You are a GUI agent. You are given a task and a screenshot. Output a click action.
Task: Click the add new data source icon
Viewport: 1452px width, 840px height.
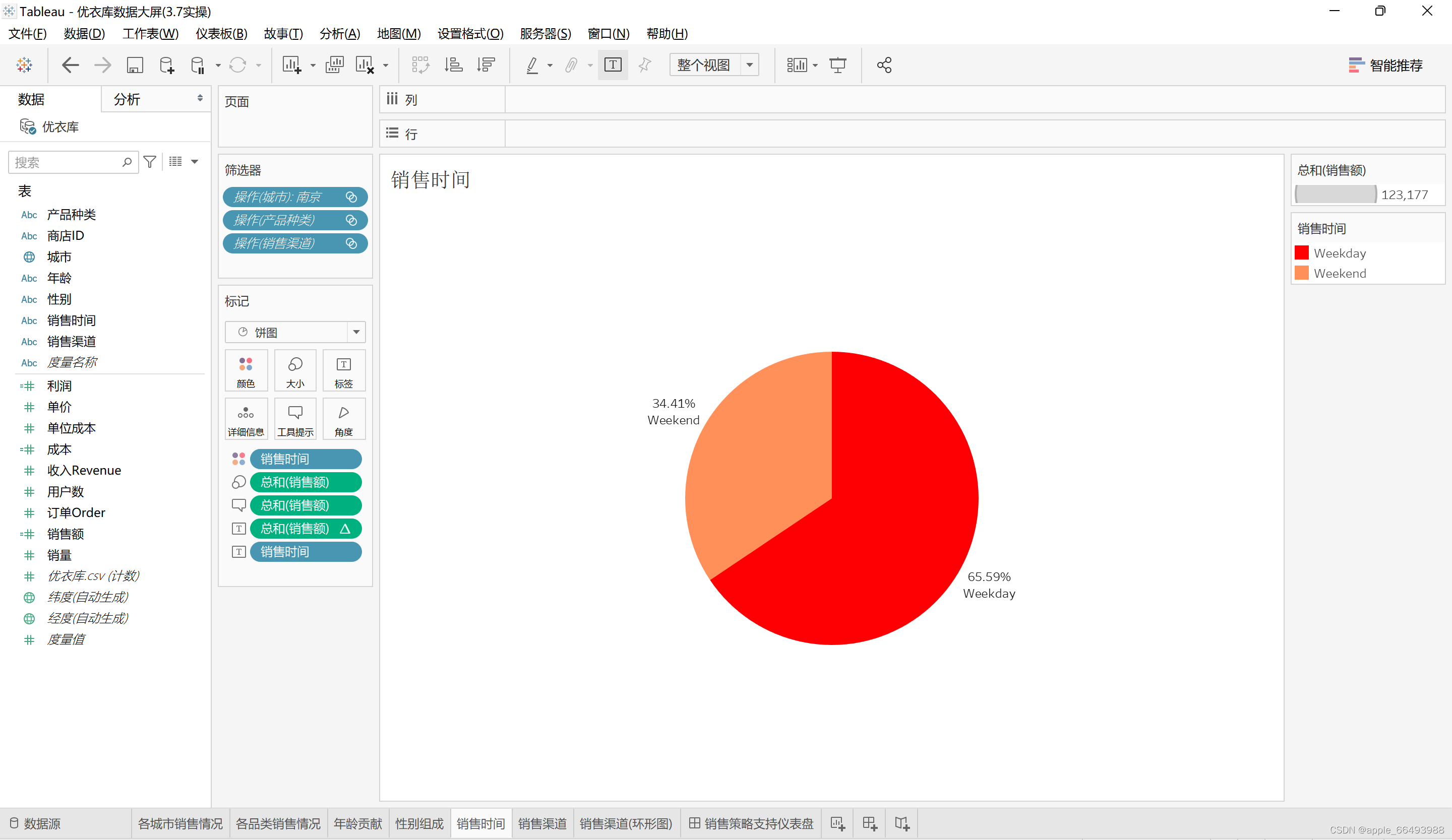tap(166, 65)
